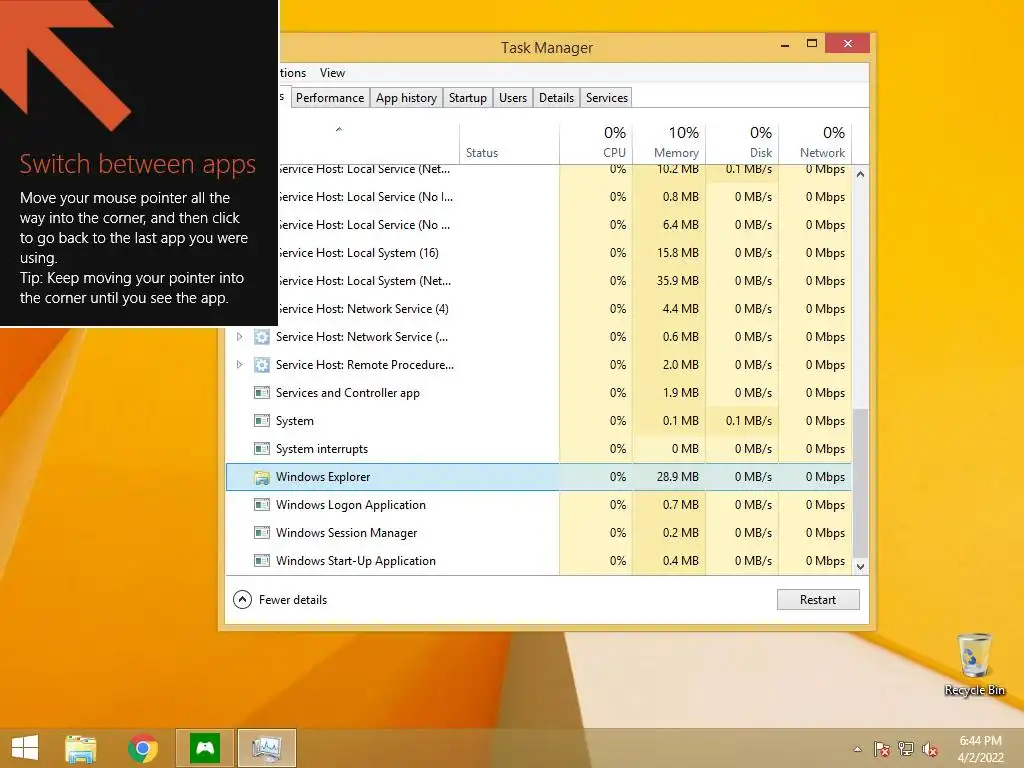Select Windows Start-Up Application row

pos(539,561)
